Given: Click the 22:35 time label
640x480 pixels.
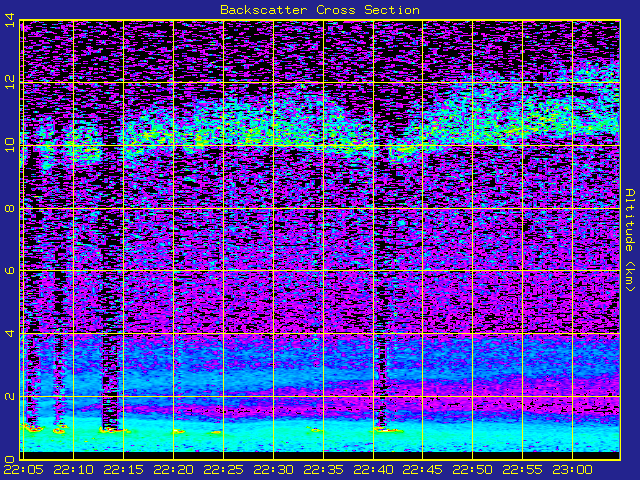Looking at the screenshot, I should pos(323,470).
